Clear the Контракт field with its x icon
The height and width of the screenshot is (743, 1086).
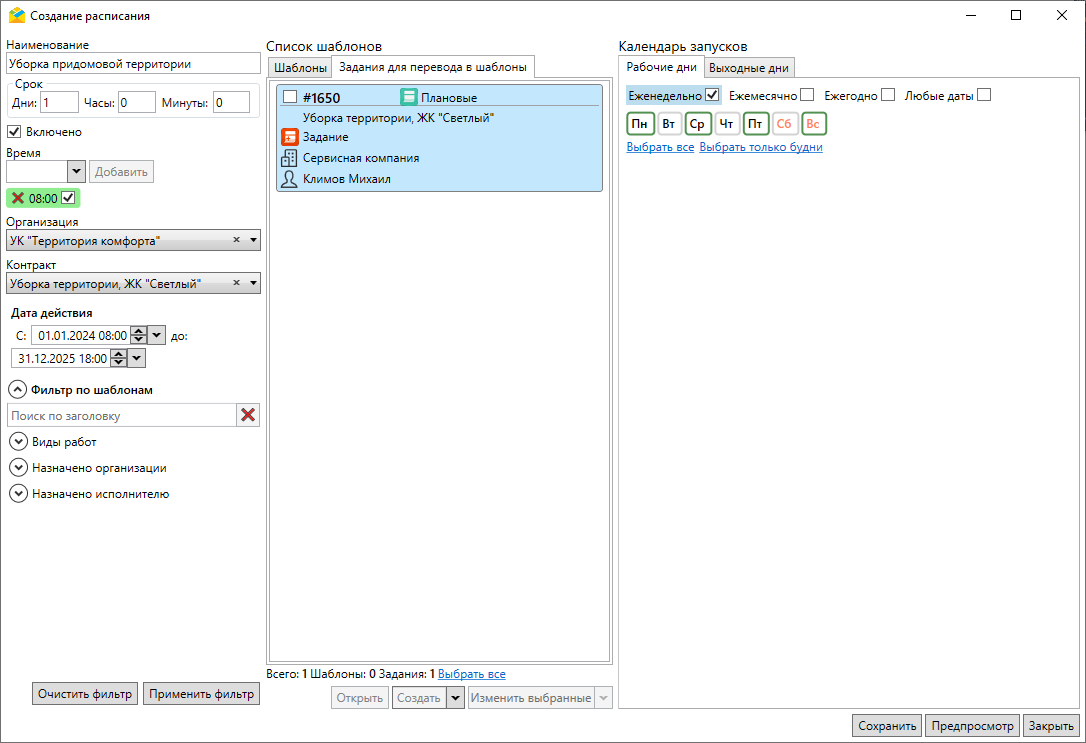coord(237,284)
